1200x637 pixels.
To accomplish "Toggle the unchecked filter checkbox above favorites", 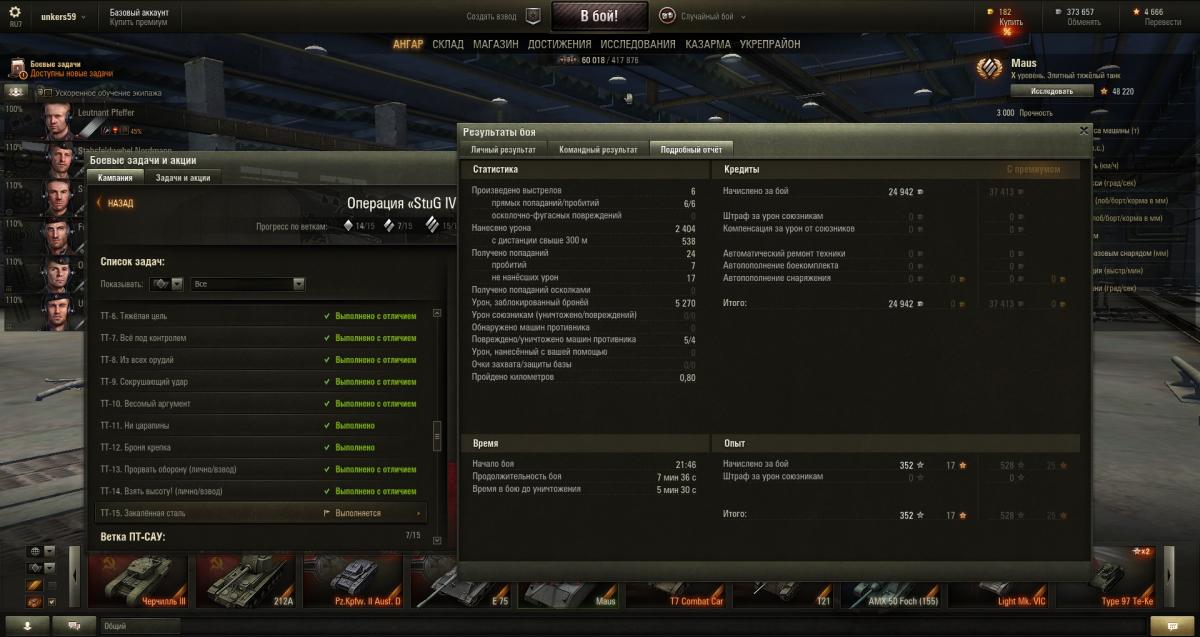I will 52,585.
